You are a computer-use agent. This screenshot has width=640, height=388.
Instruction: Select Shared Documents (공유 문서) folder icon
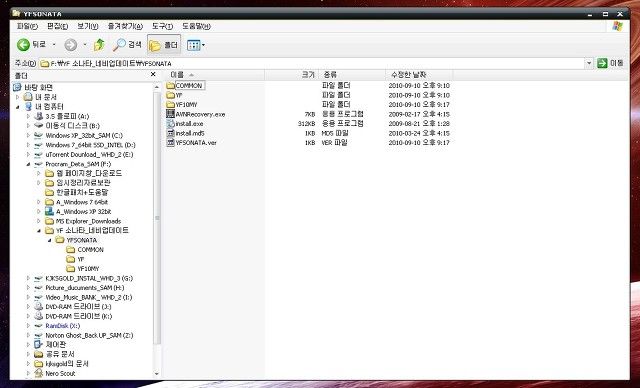(39, 354)
